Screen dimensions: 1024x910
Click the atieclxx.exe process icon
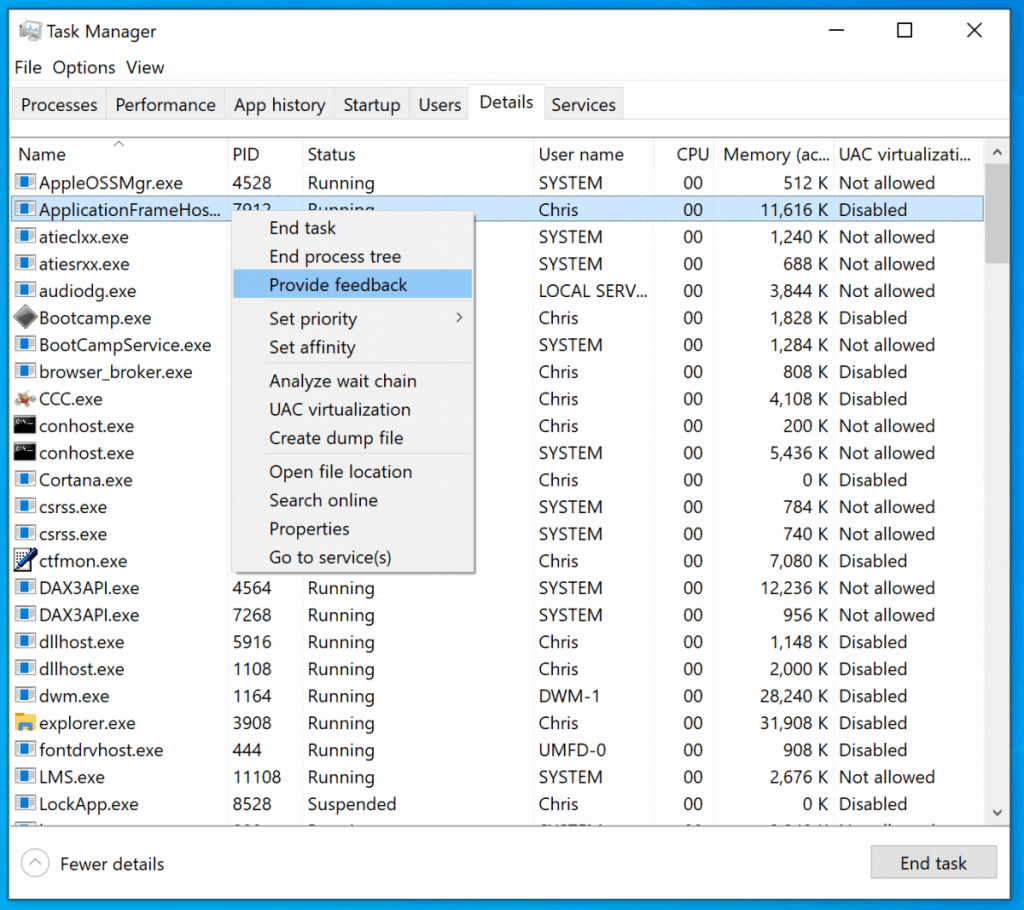(25, 236)
